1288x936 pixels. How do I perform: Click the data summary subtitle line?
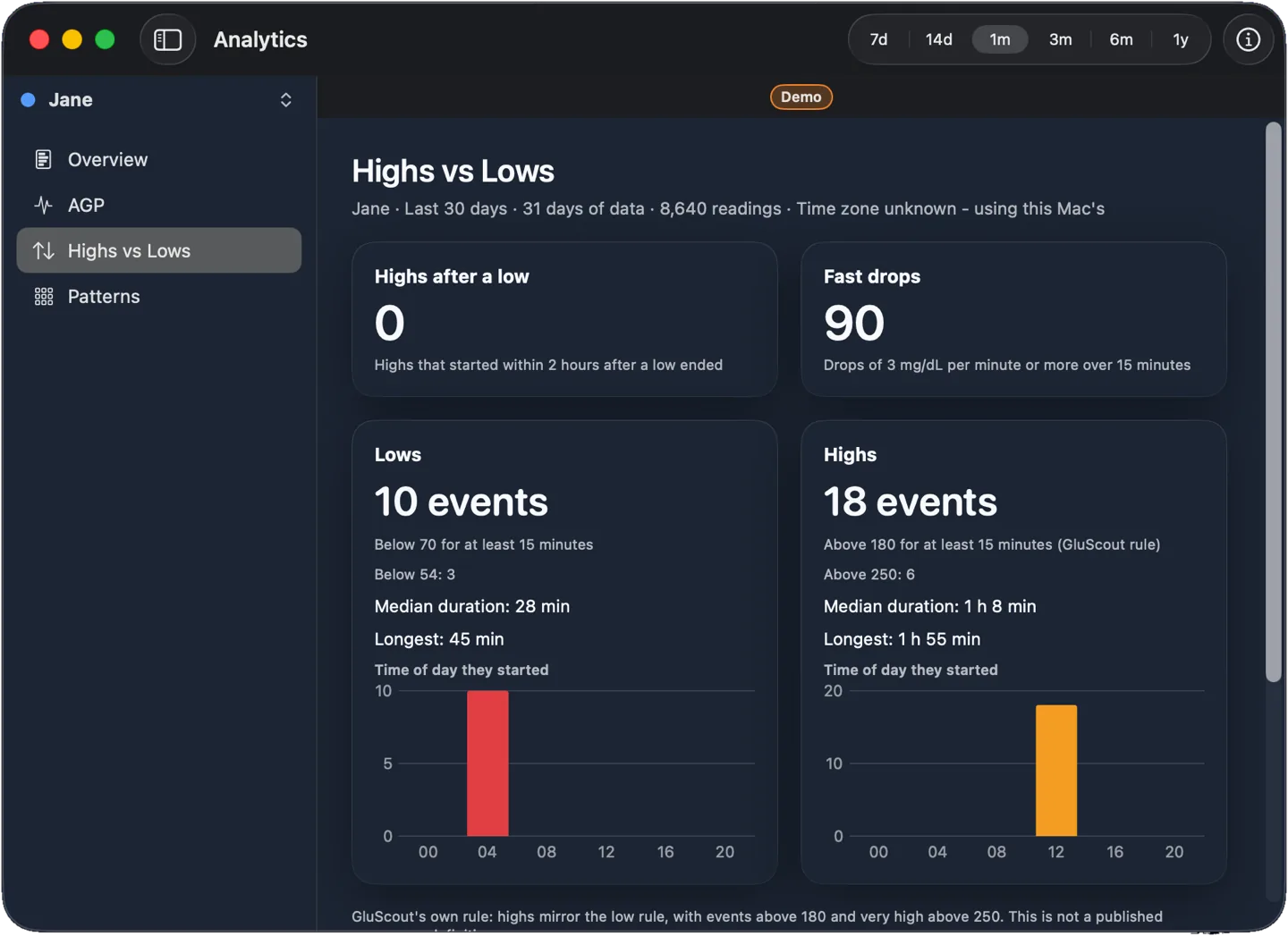click(x=727, y=208)
